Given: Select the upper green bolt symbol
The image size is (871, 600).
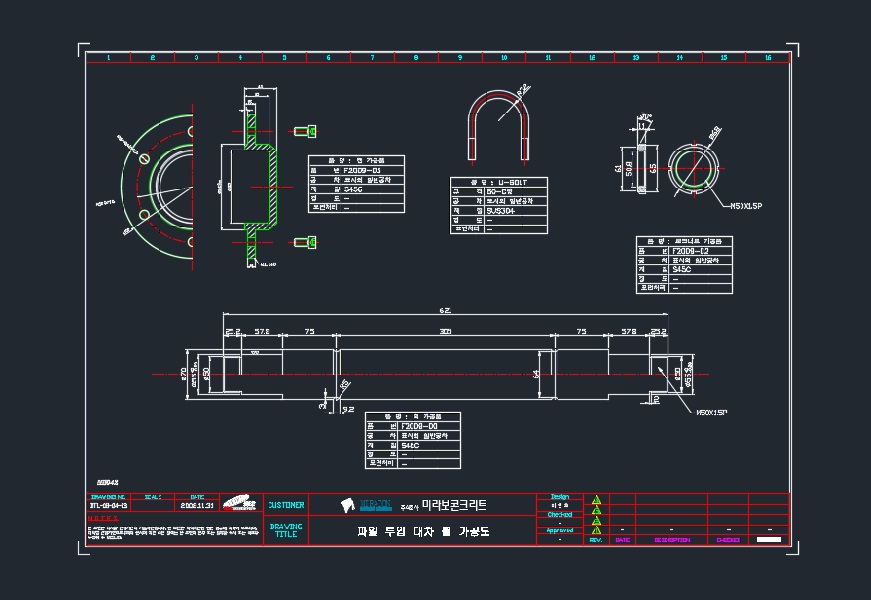Looking at the screenshot, I should coord(305,132).
